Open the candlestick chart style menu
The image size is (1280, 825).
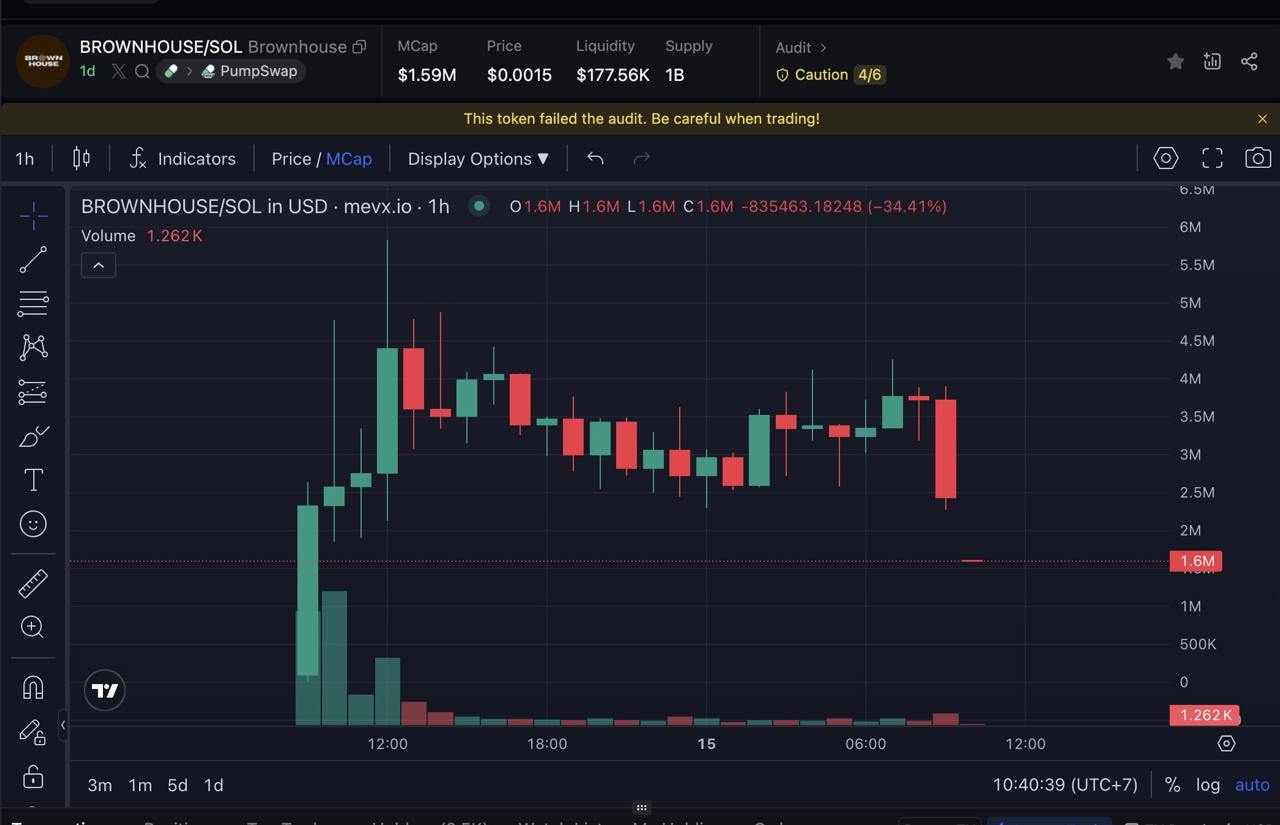click(81, 158)
